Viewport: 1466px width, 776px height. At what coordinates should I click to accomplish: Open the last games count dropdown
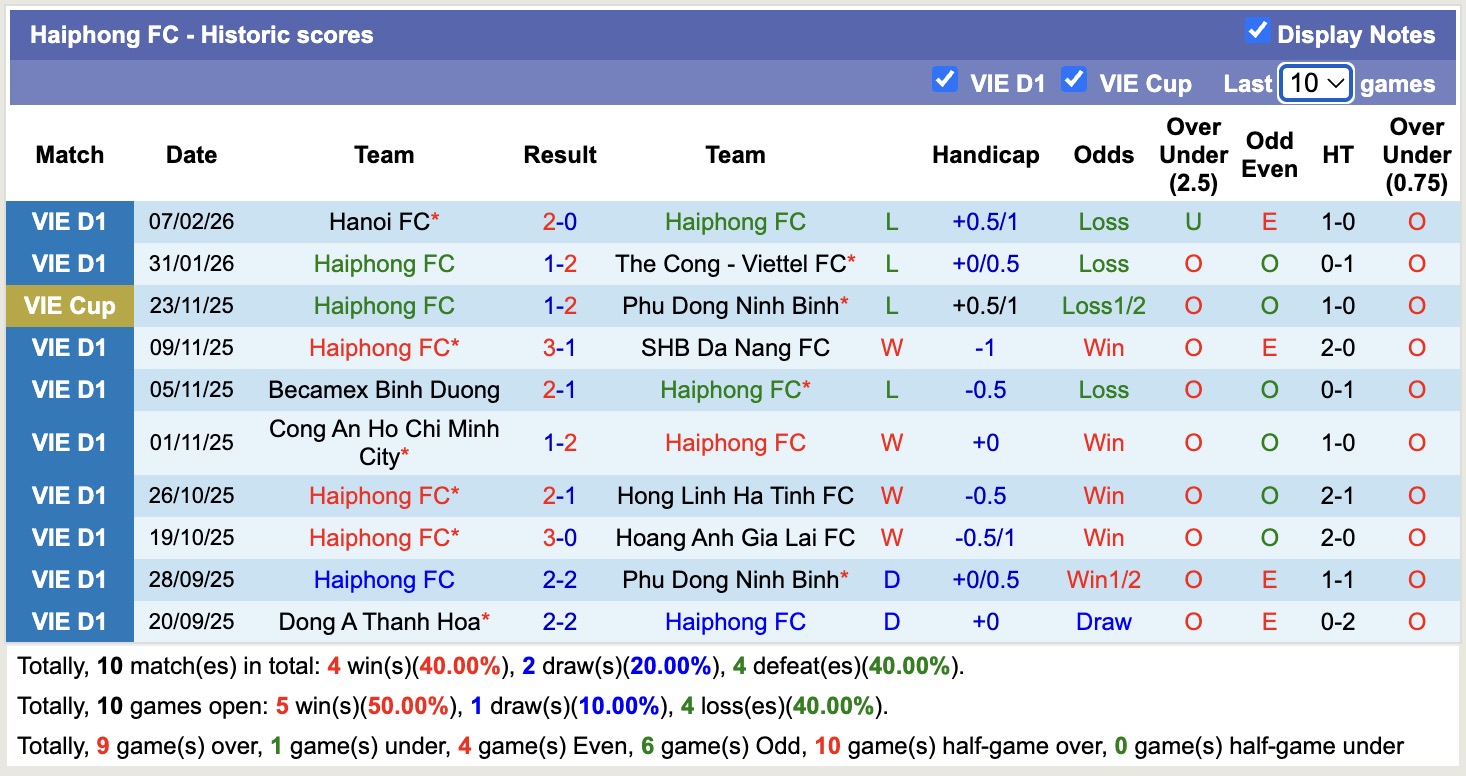click(x=1315, y=83)
